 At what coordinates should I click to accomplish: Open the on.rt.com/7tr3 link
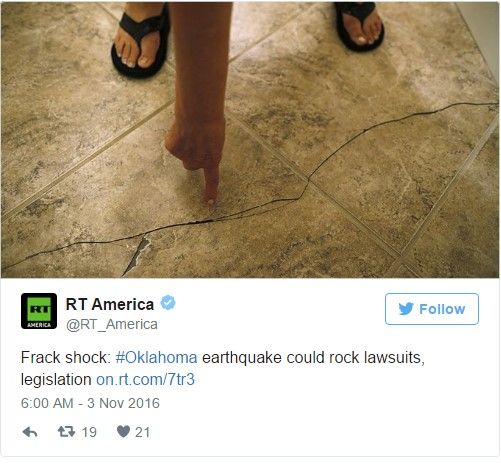point(145,379)
